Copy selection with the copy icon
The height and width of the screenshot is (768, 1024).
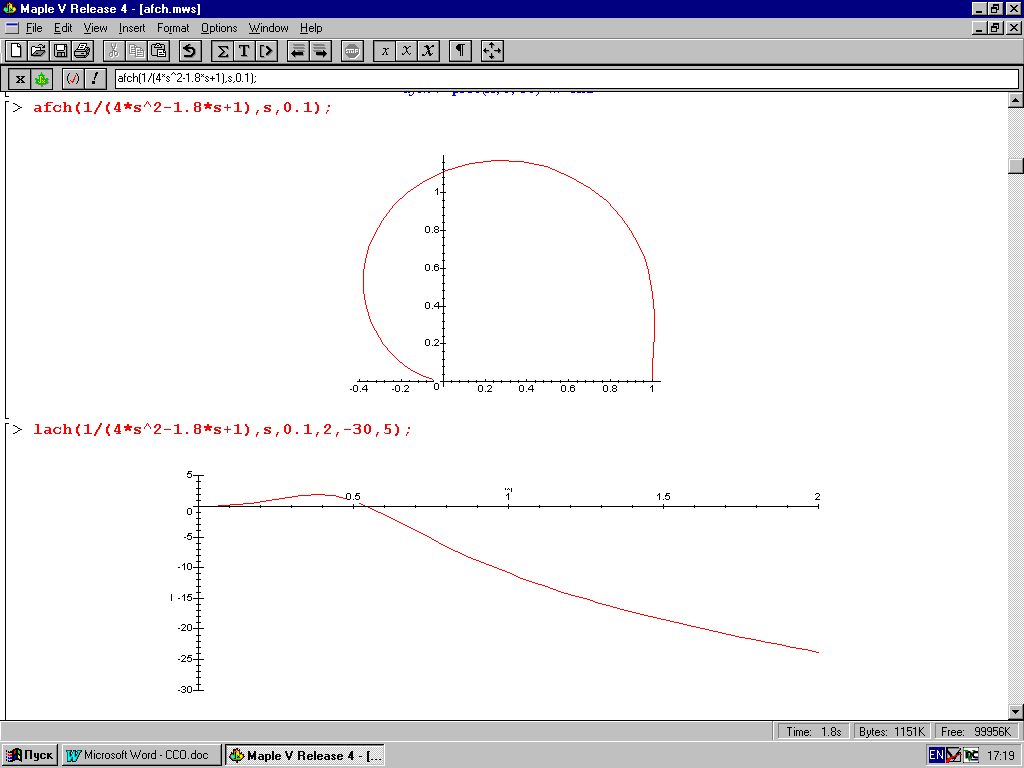(136, 51)
